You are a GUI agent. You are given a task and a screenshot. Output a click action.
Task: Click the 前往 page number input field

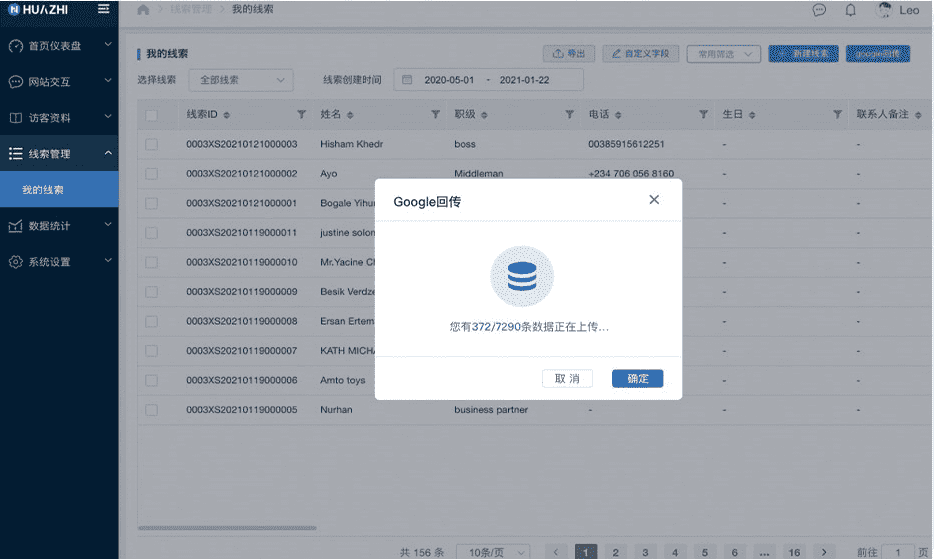[897, 552]
